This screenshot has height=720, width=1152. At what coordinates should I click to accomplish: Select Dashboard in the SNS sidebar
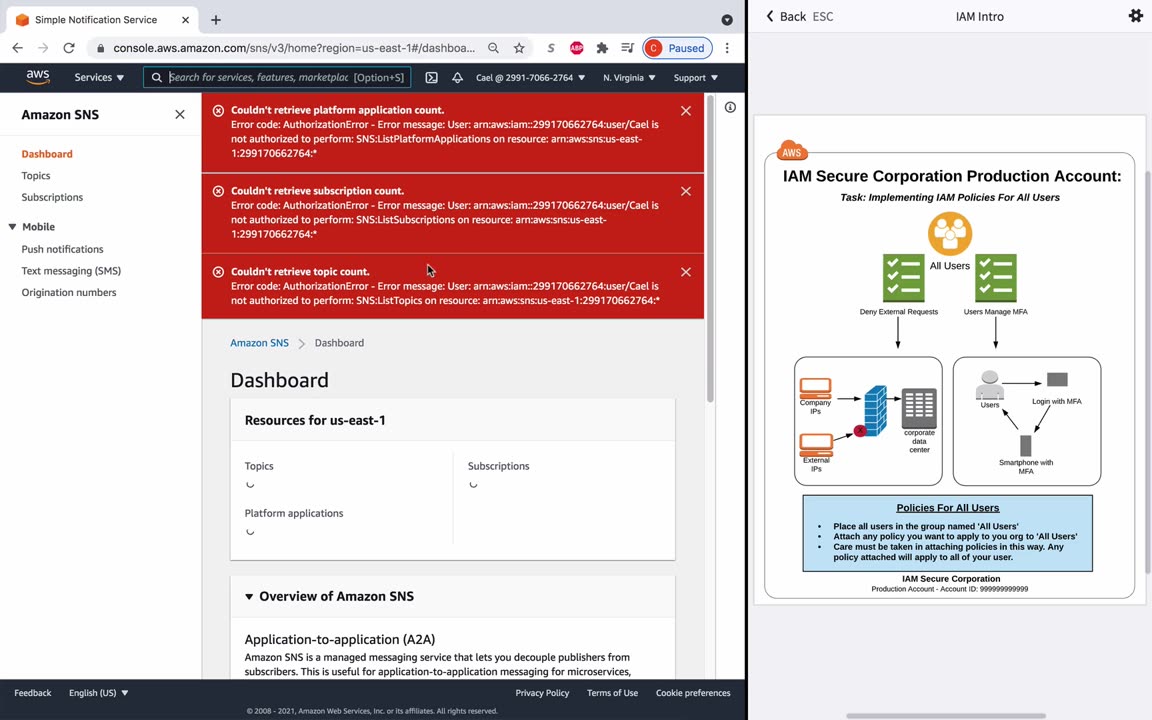47,154
